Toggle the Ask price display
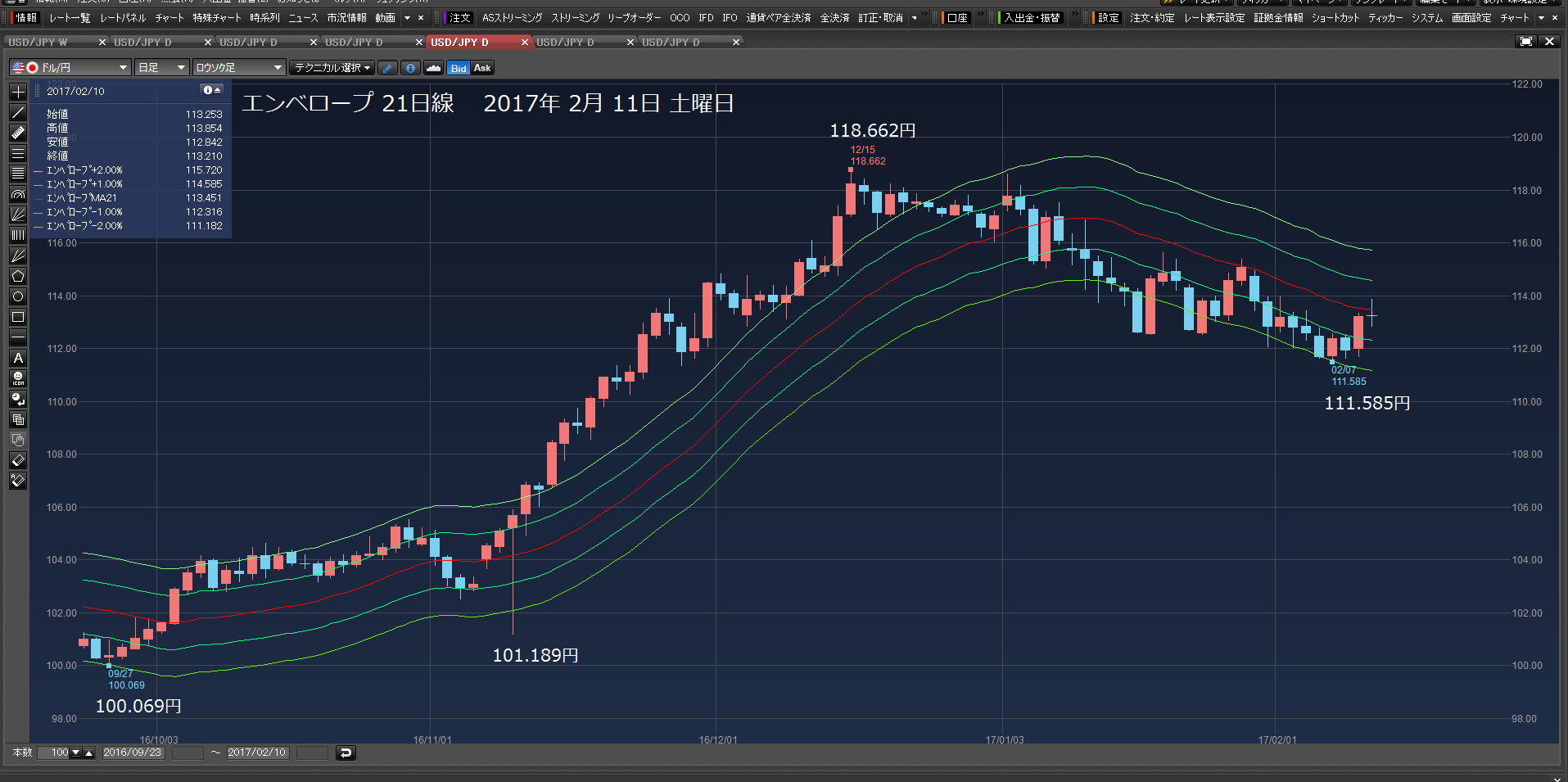 482,68
